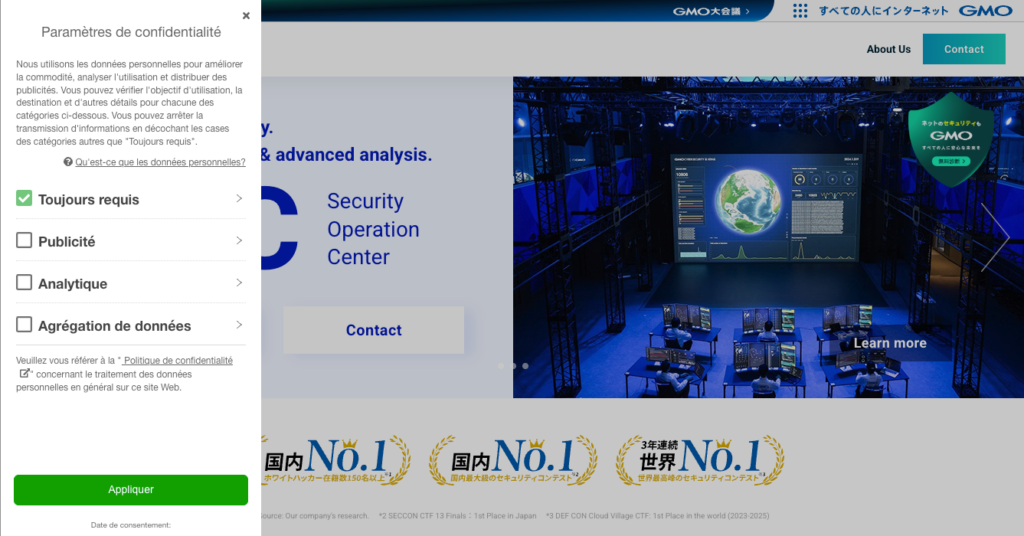
Task: Enable the Analytique checkbox
Action: [x=24, y=282]
